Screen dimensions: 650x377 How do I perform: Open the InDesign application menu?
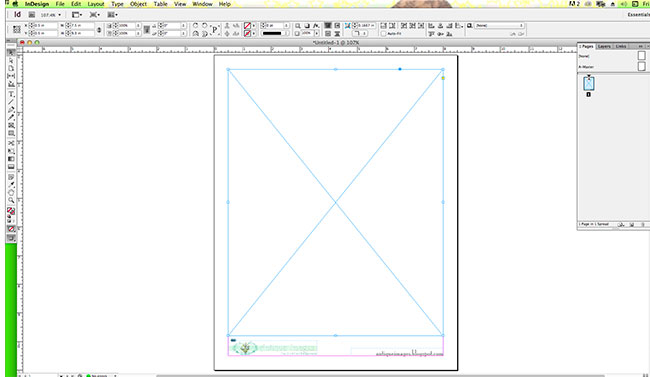(37, 4)
